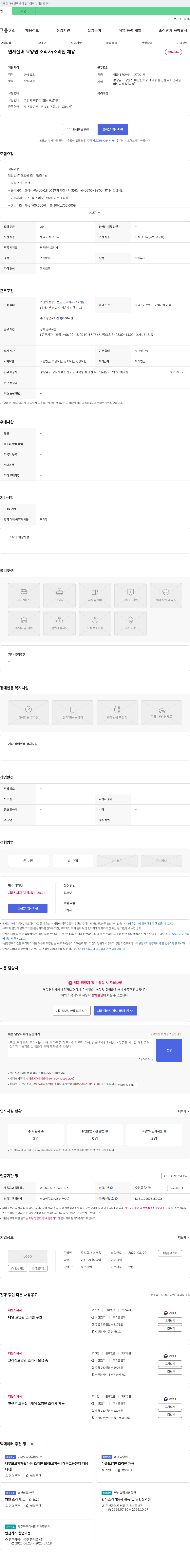Switch to the 기업 tab at top
Viewport: 190px width, 1568px height.
pyautogui.click(x=24, y=11)
